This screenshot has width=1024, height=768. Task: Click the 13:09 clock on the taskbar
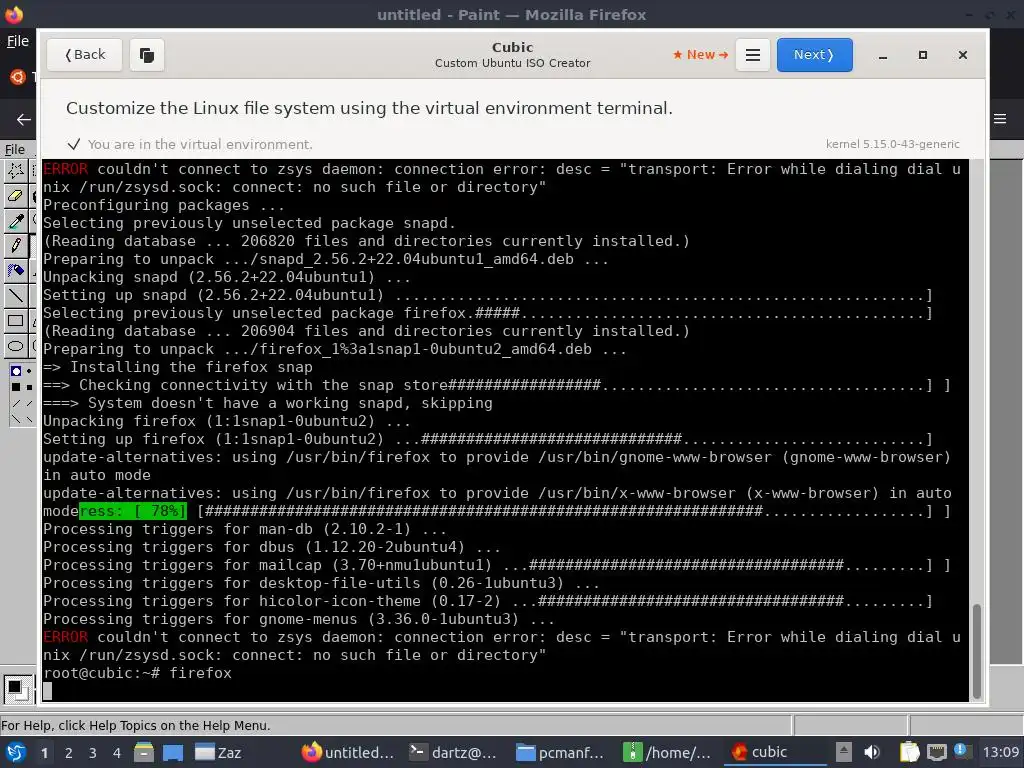(1000, 752)
